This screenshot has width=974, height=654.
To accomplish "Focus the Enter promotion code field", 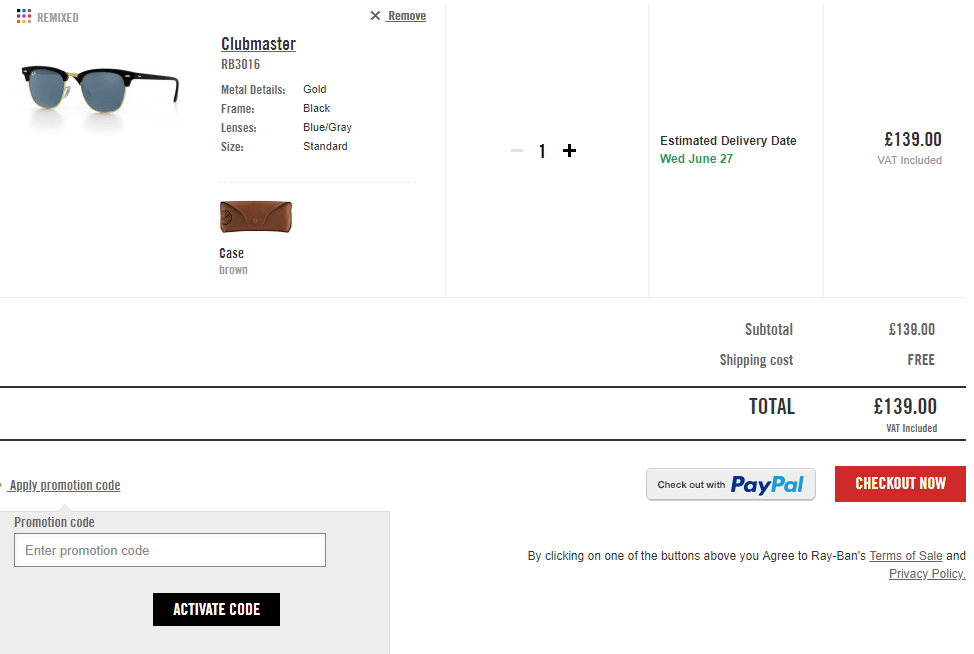I will coord(170,550).
